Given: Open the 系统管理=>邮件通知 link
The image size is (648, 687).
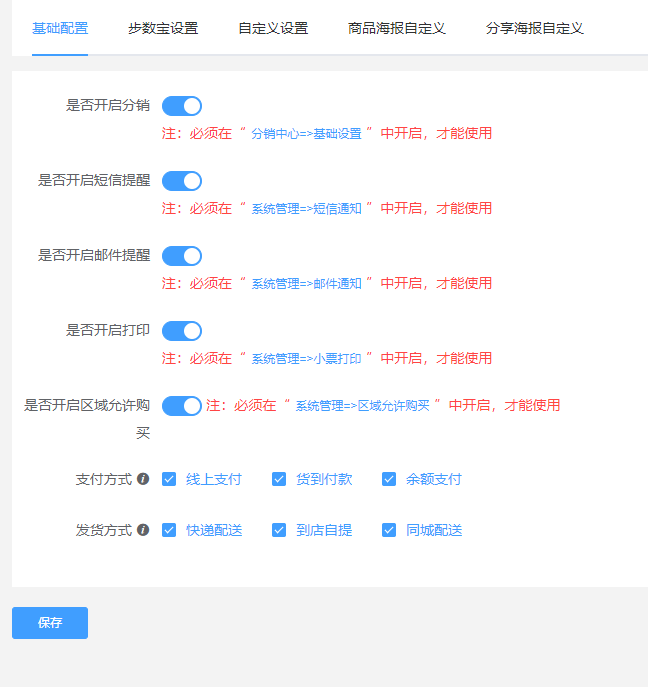Looking at the screenshot, I should 306,283.
